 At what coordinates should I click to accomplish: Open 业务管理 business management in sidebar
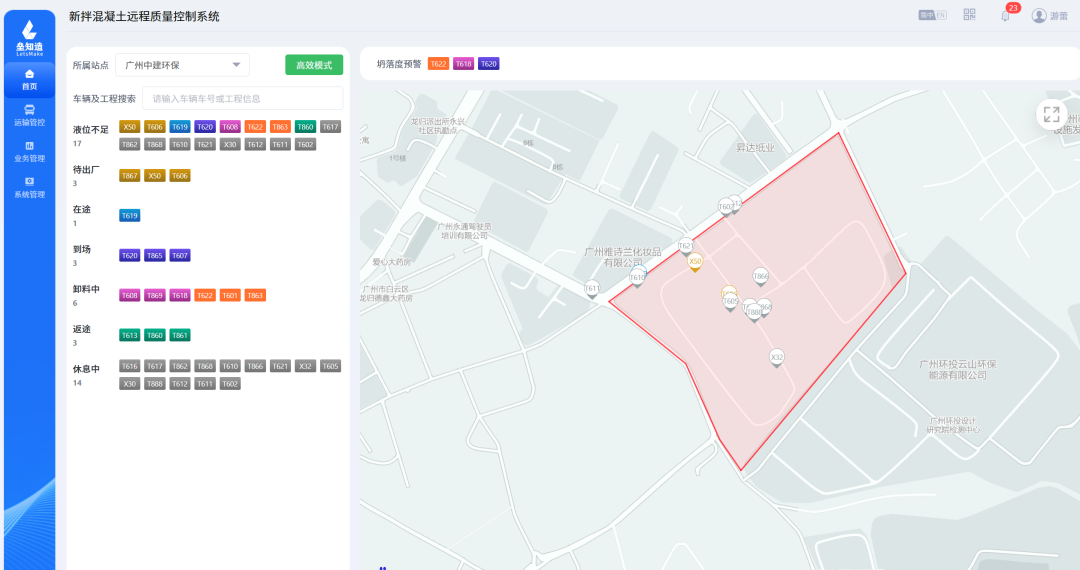(29, 151)
